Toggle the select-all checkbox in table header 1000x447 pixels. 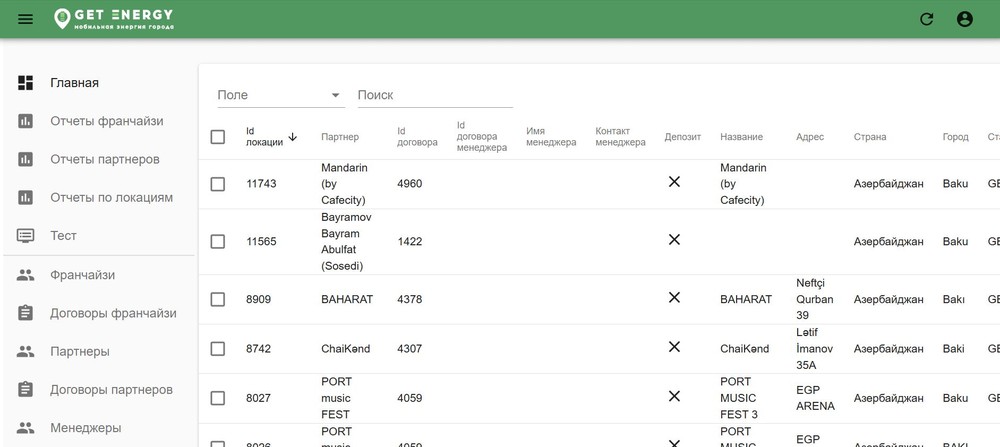click(x=218, y=137)
